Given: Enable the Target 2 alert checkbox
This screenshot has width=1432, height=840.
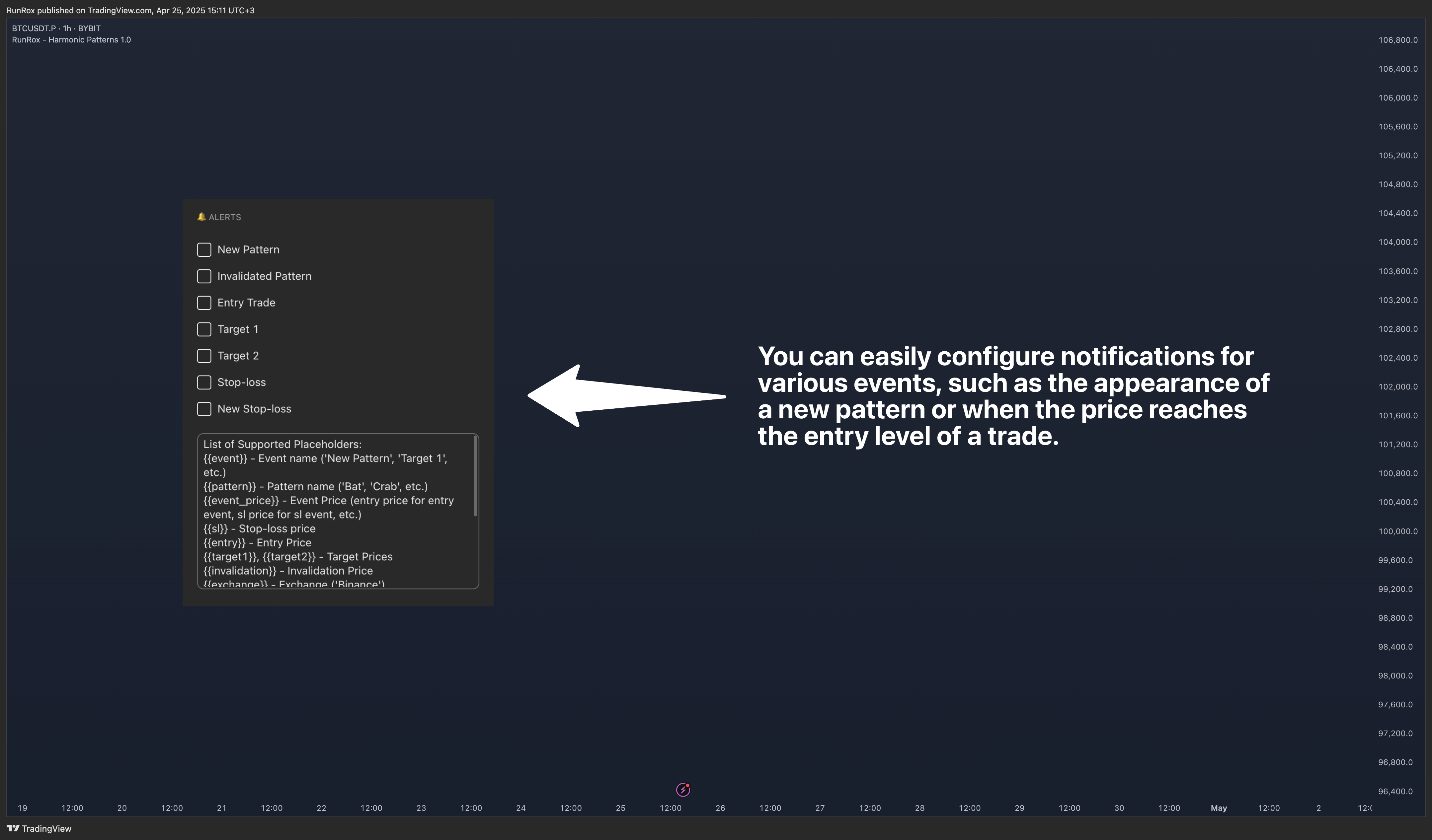Looking at the screenshot, I should [x=204, y=356].
